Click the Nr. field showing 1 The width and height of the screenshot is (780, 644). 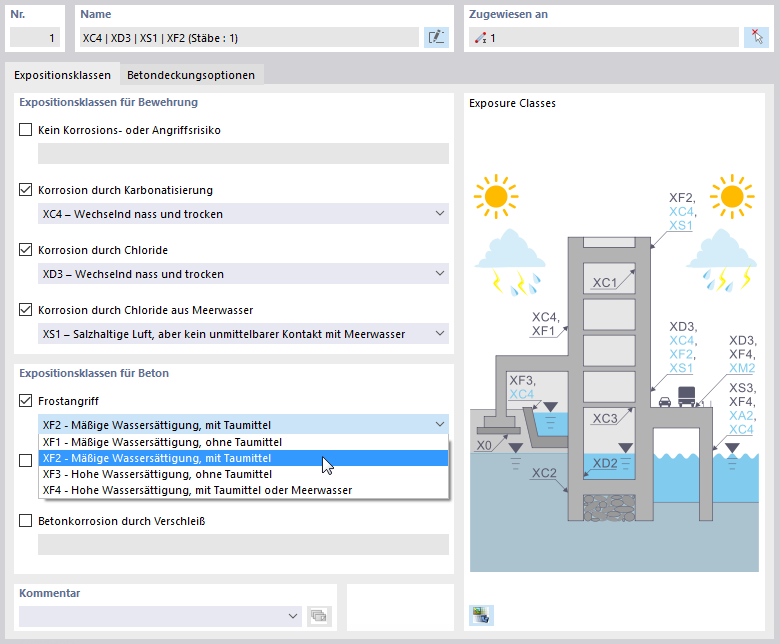point(35,38)
